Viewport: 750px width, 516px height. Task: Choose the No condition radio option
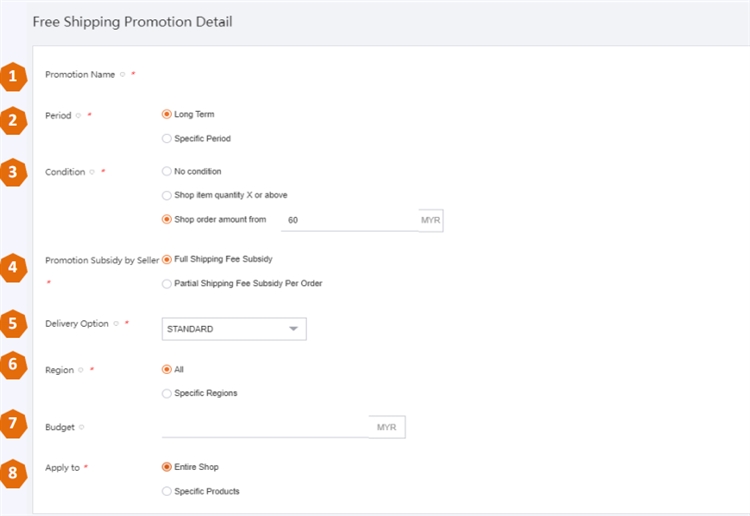167,172
